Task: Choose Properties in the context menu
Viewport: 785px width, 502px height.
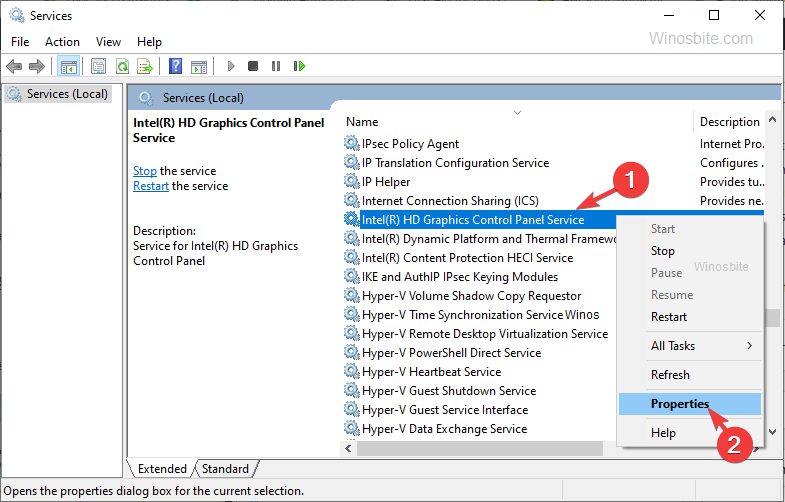Action: 690,404
